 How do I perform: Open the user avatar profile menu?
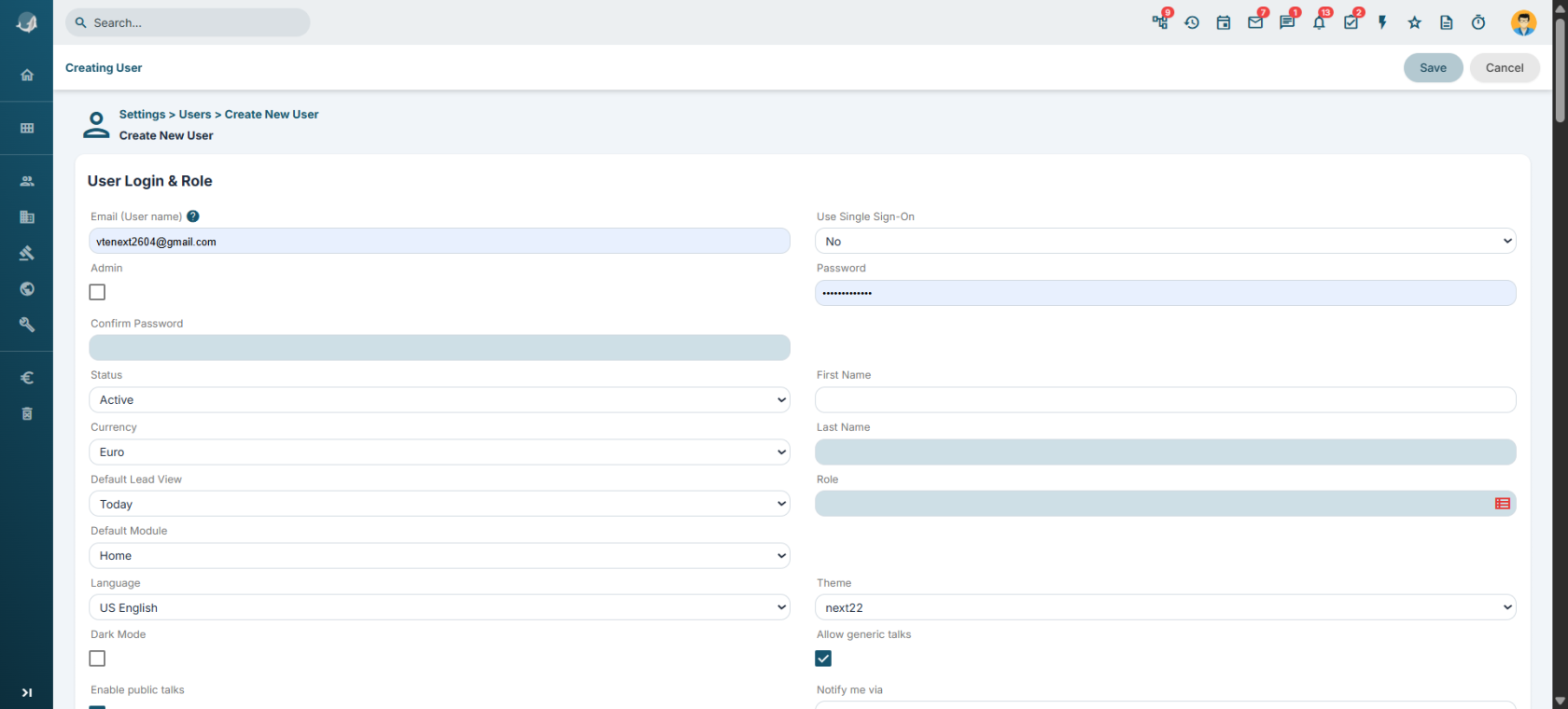(x=1523, y=22)
